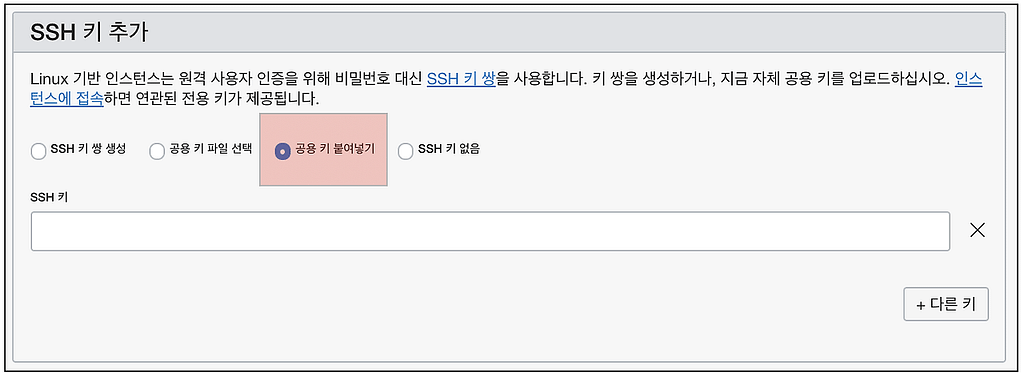Click the '공용 키 붙여넣기' label text
Image resolution: width=1024 pixels, height=377 pixels.
pos(335,150)
